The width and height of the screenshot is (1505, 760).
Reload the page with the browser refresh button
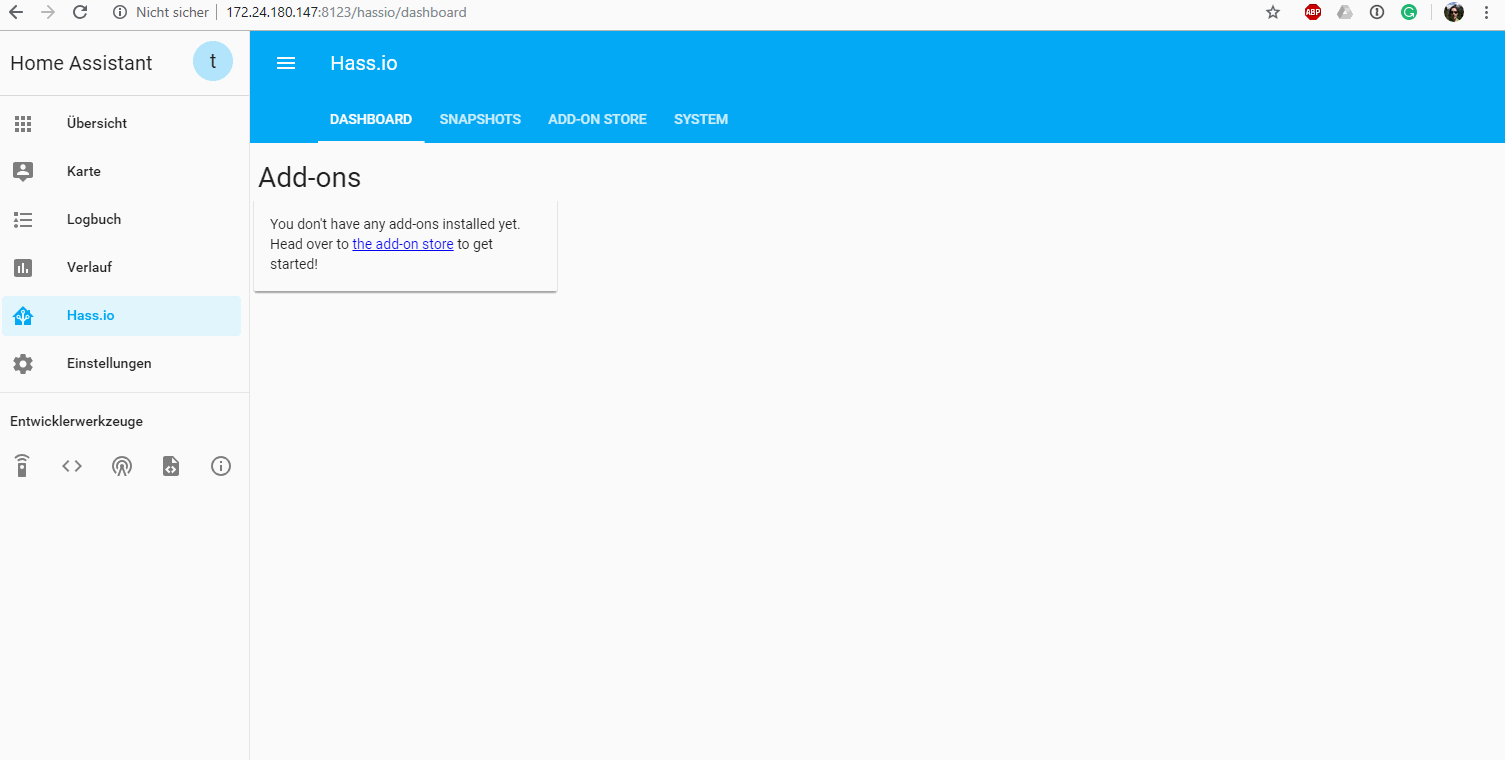tap(81, 12)
